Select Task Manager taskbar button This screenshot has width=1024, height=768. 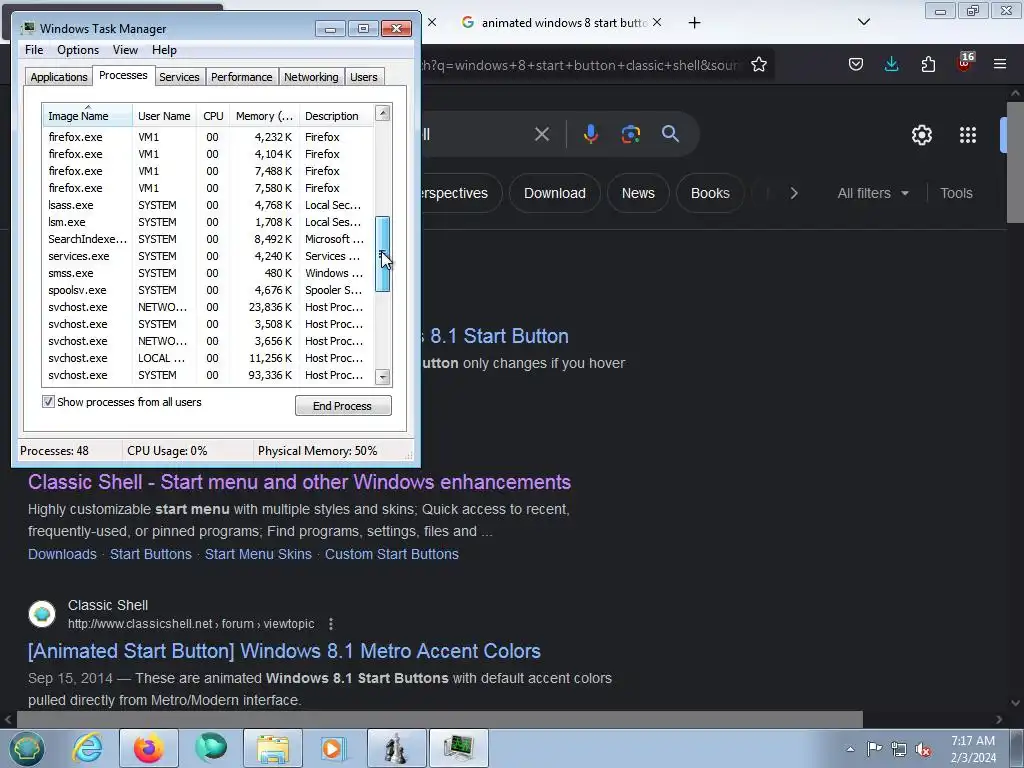(458, 748)
